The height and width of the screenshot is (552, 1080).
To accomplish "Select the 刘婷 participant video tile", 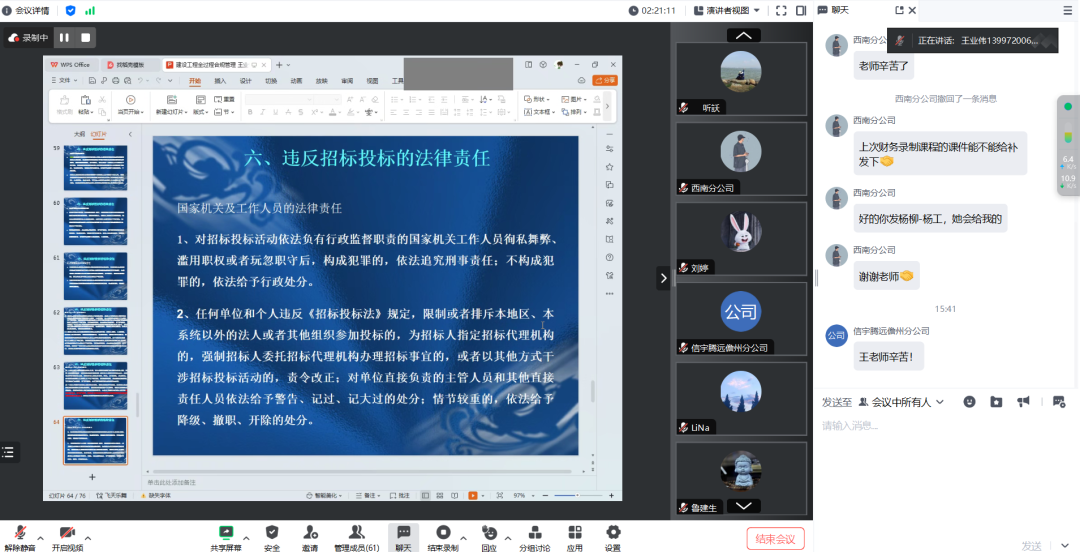I will (x=741, y=238).
